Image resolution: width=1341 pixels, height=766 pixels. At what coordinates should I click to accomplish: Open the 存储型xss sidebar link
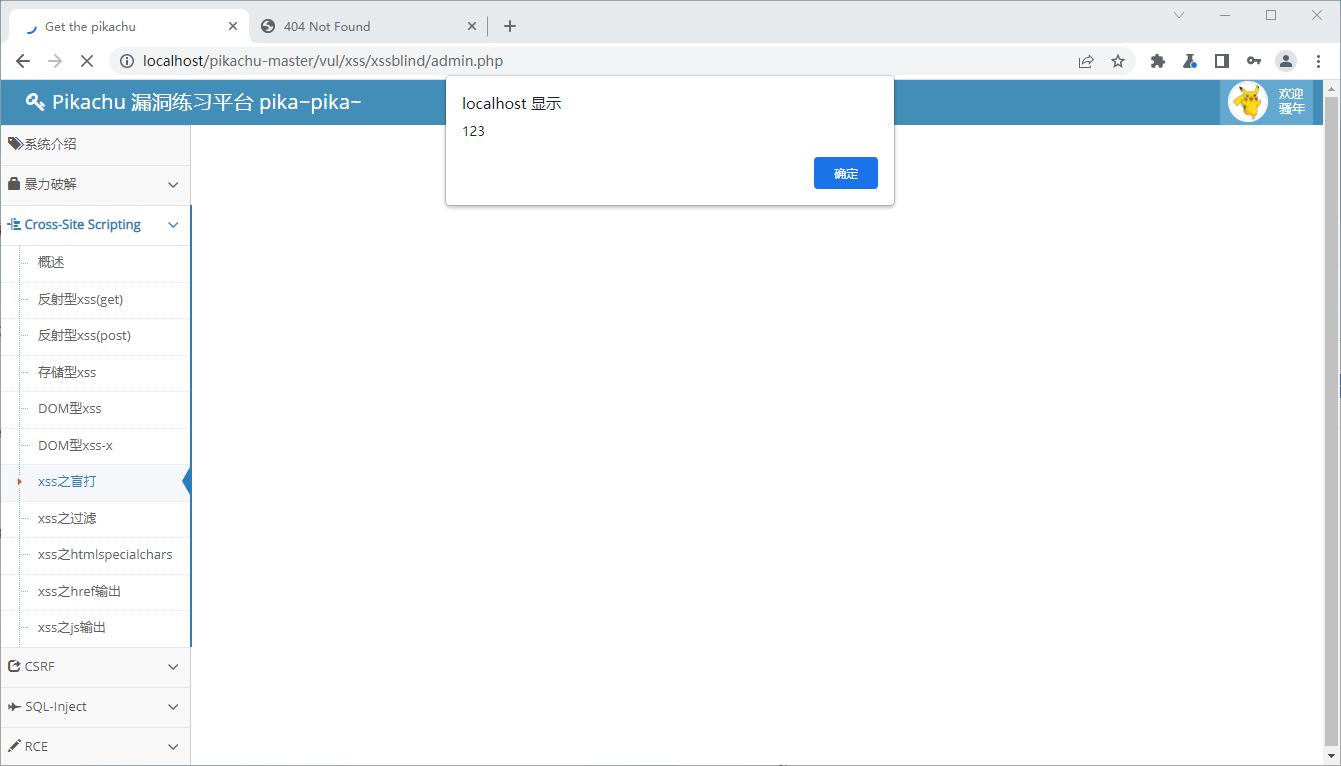[67, 372]
